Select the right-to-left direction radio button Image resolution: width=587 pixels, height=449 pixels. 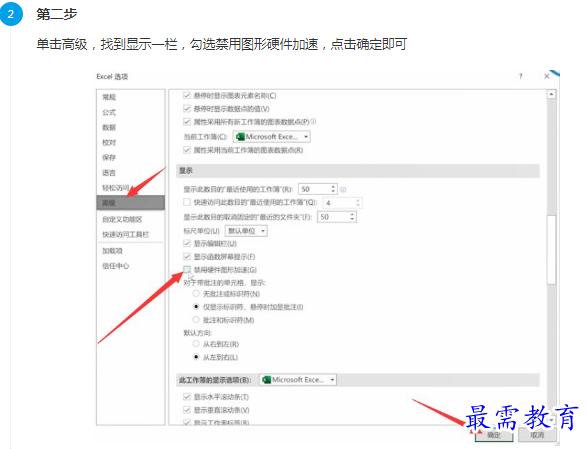[196, 344]
